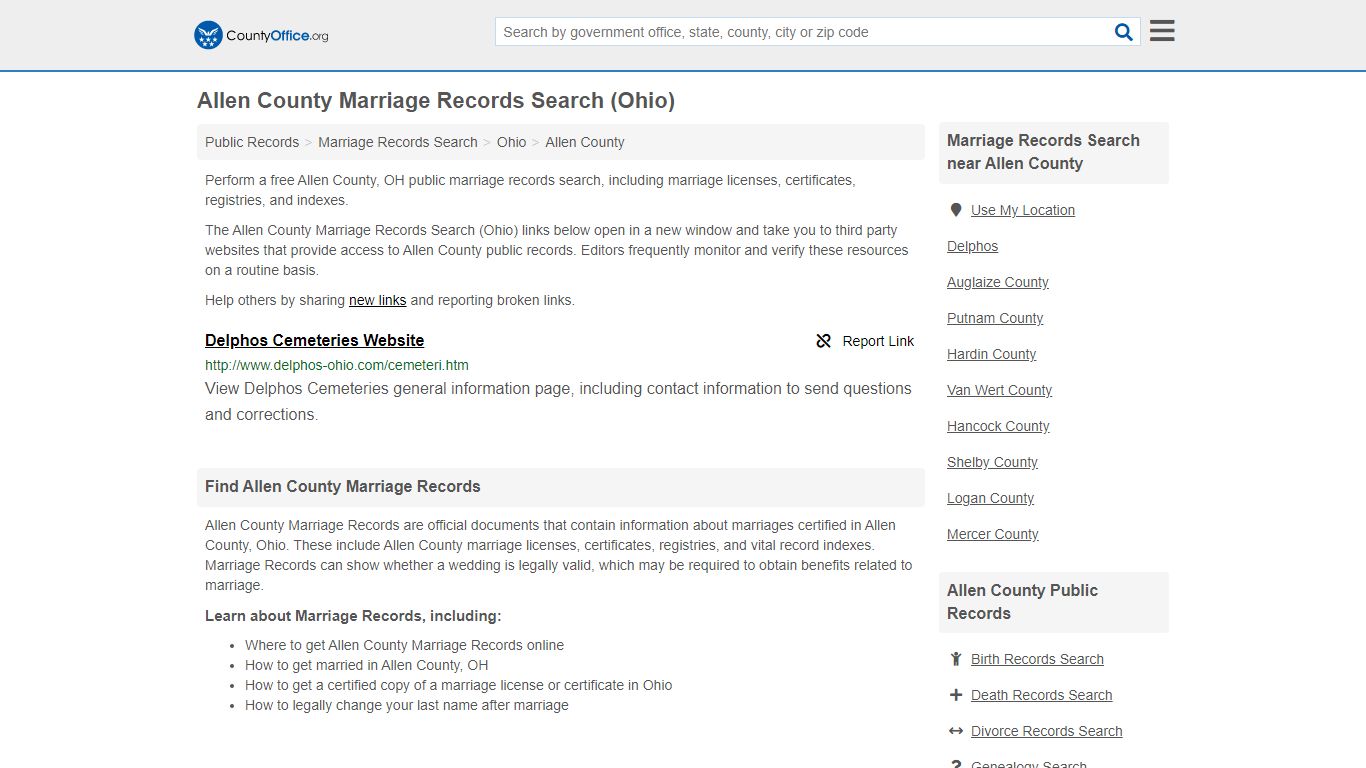This screenshot has height=768, width=1366.
Task: Click 'Allen County Public Records' sidebar heading
Action: point(1022,602)
